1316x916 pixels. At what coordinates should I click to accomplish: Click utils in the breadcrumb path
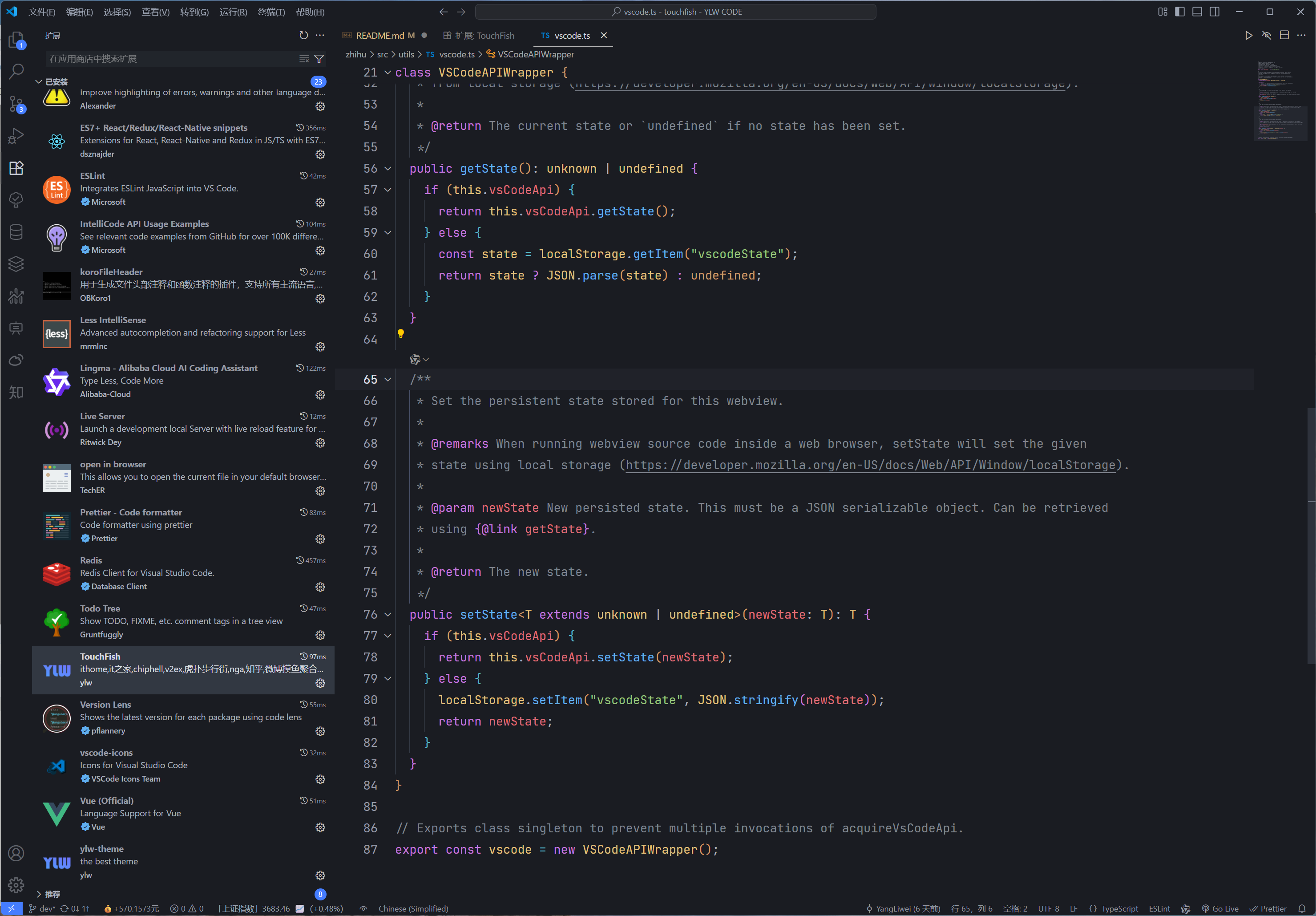pos(406,54)
